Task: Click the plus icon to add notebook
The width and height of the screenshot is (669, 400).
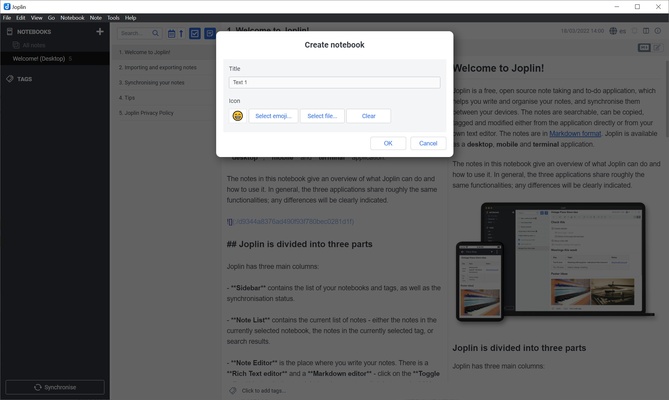Action: [100, 32]
